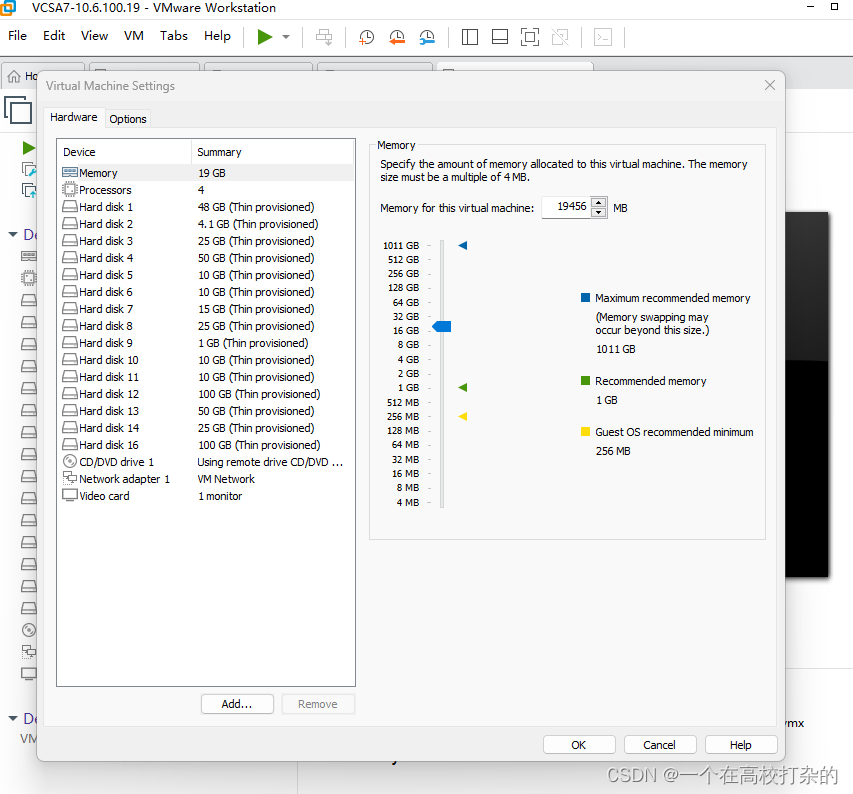Select the Video card device
This screenshot has width=853, height=794.
pyautogui.click(x=207, y=496)
